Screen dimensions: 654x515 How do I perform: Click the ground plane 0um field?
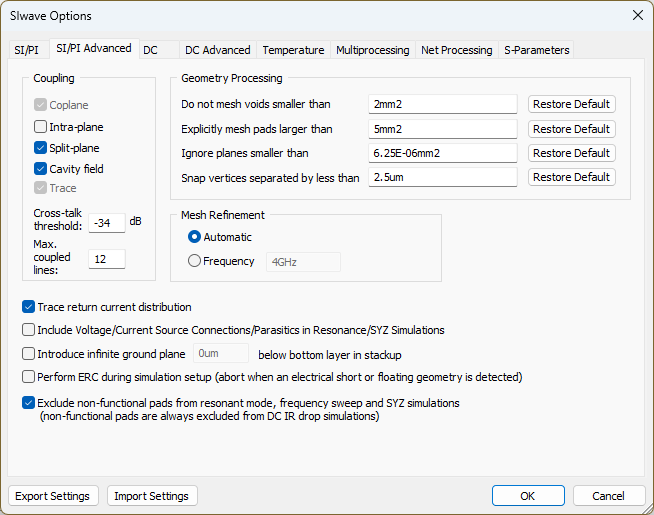coord(221,353)
